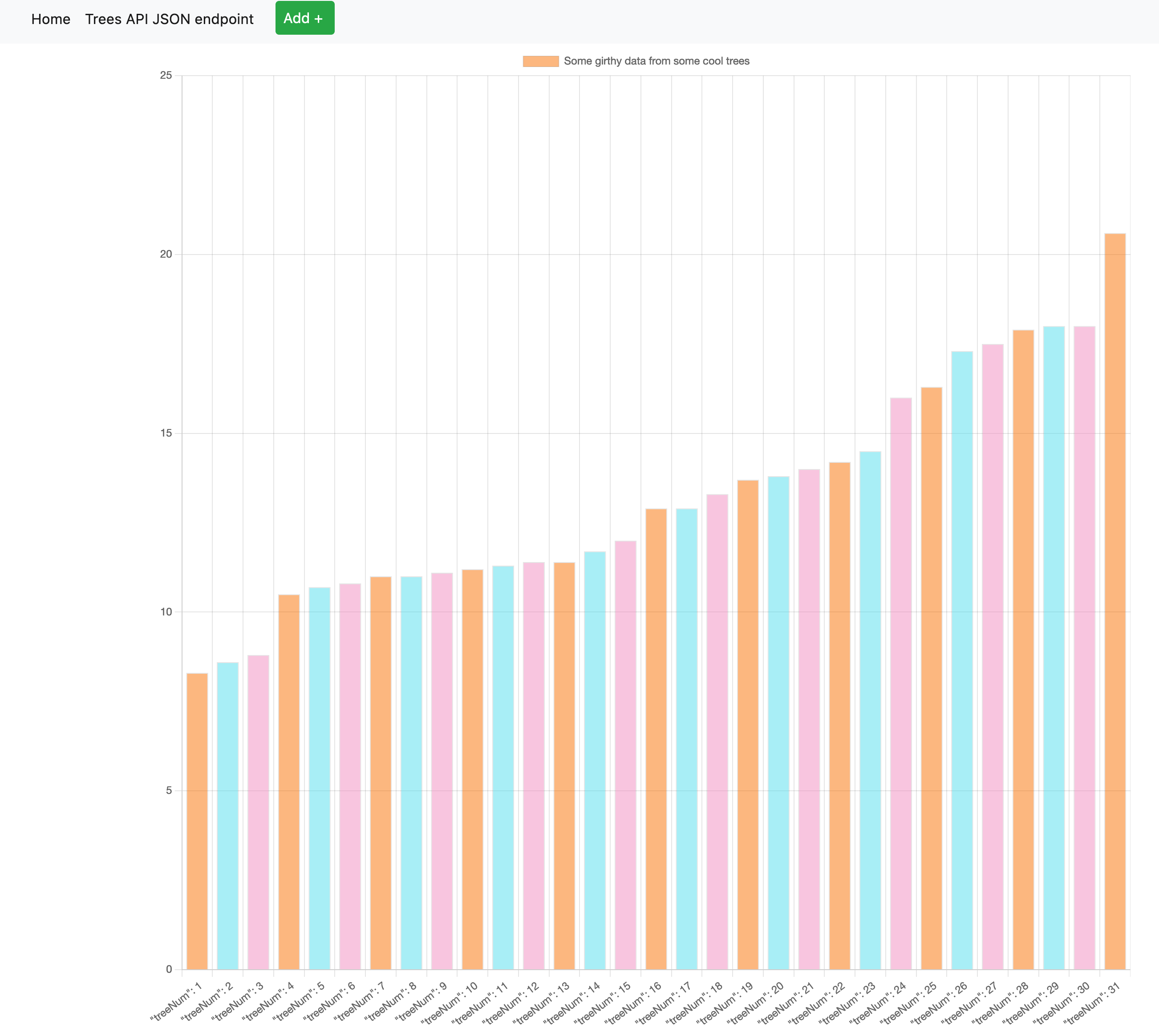Select the orange bar for treeNum 28

click(1024, 650)
